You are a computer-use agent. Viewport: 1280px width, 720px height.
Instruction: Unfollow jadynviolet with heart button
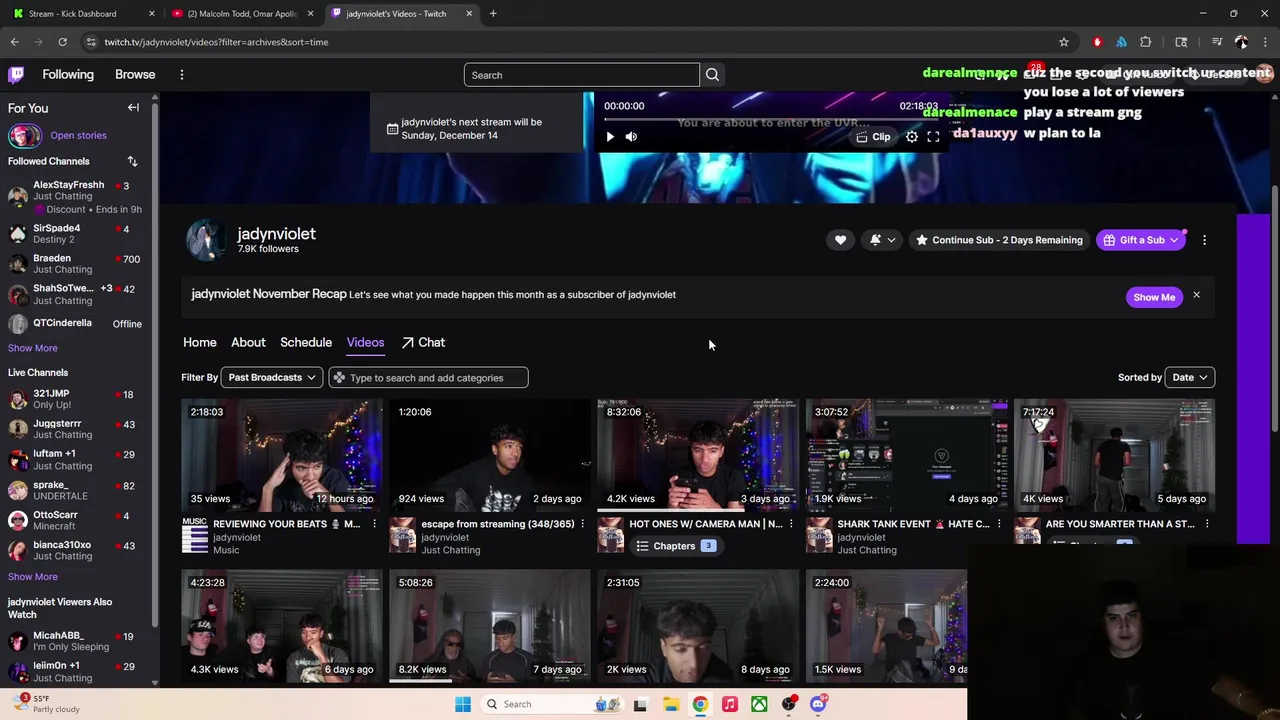coord(840,240)
